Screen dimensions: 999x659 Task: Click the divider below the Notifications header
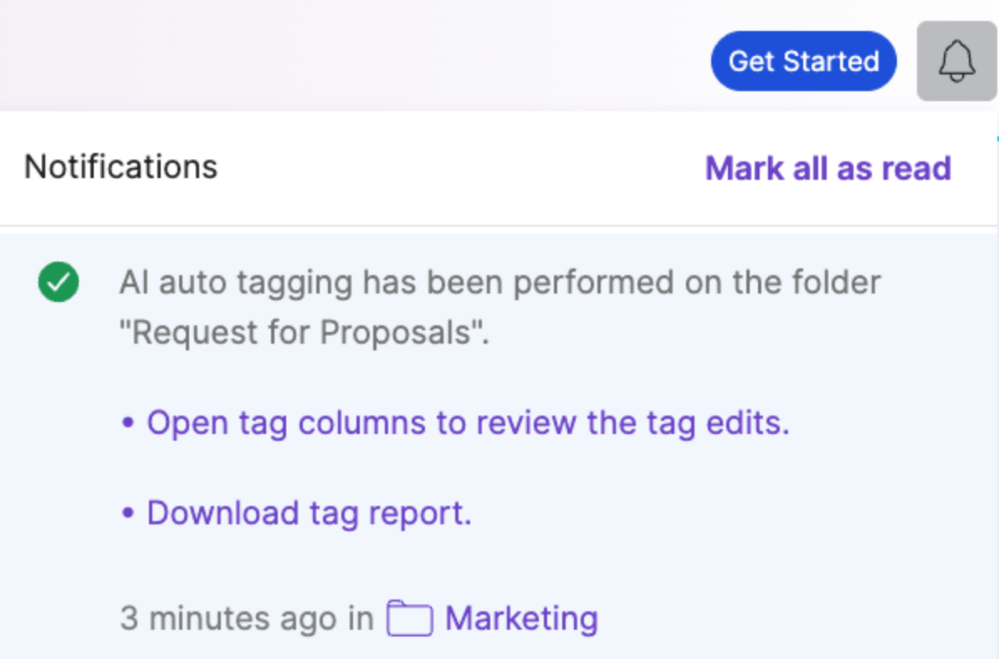498,226
